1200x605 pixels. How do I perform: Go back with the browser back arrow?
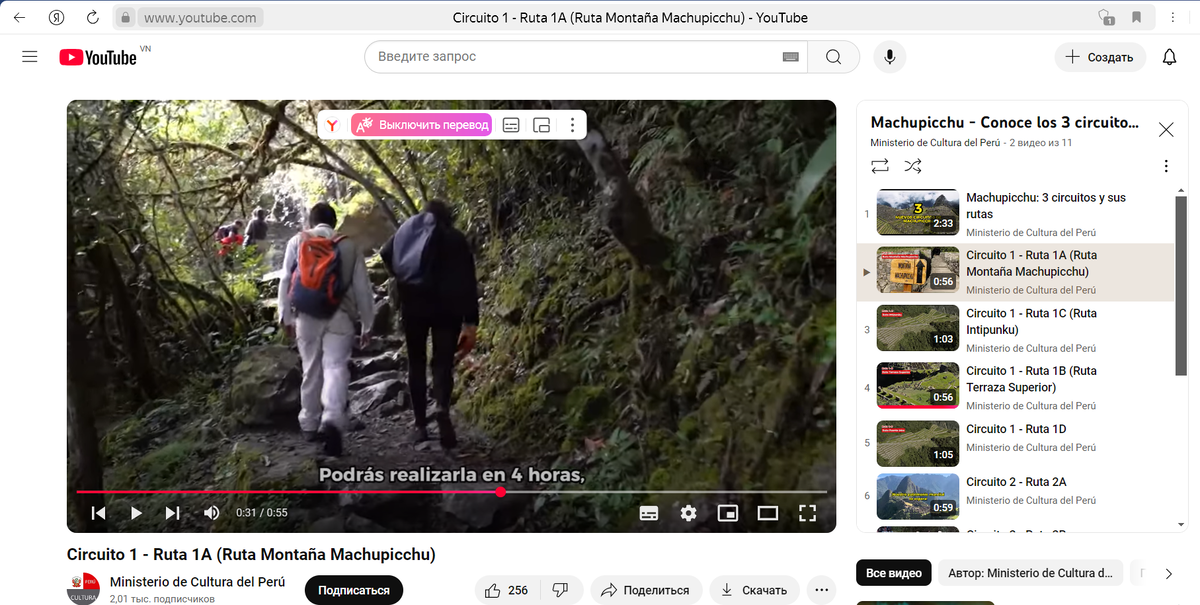click(x=19, y=17)
